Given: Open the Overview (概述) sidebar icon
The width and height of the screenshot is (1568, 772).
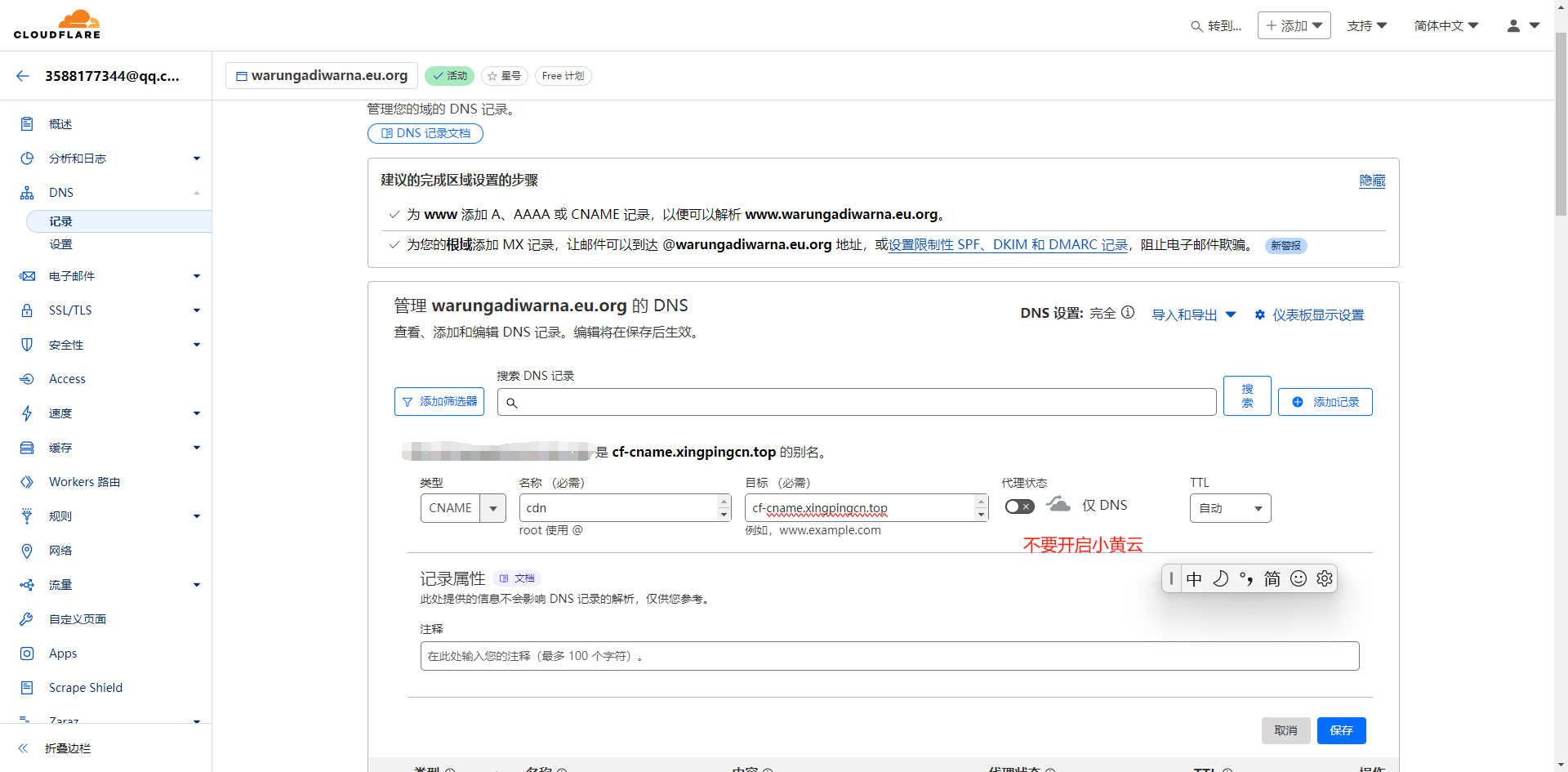Looking at the screenshot, I should 27,124.
